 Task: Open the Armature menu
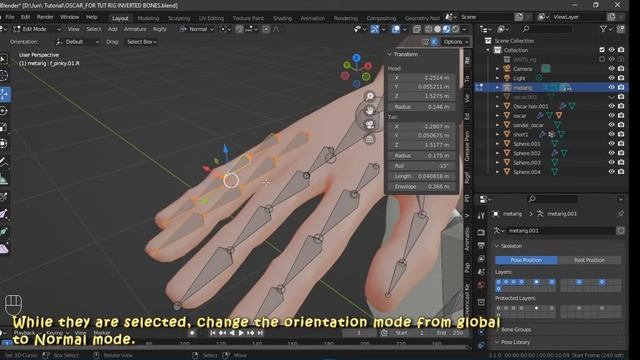pyautogui.click(x=135, y=29)
